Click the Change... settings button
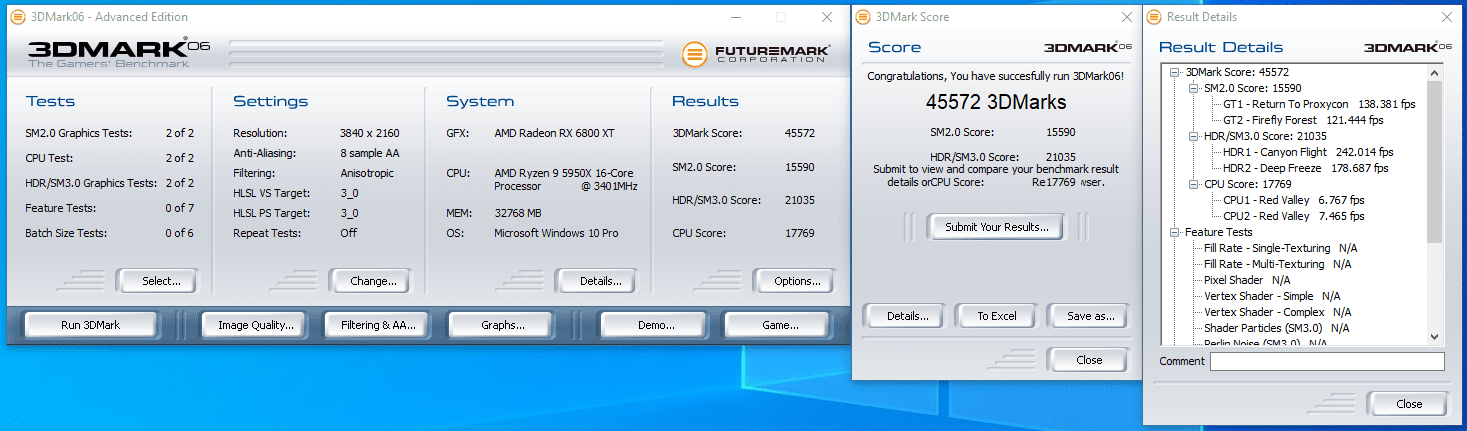The height and width of the screenshot is (431, 1467). [371, 281]
